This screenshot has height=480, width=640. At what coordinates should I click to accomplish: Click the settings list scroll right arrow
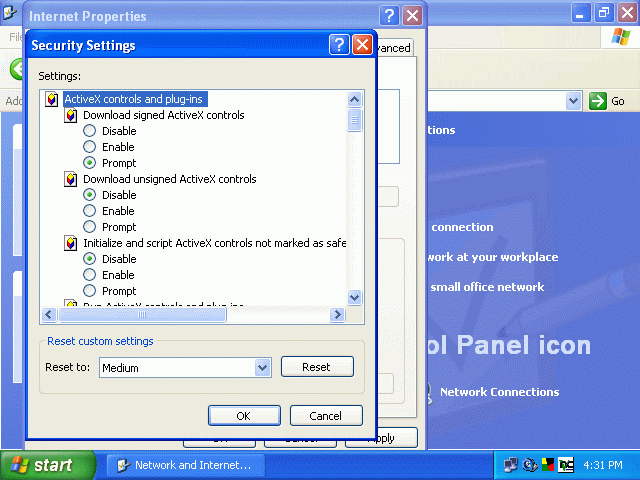click(338, 315)
